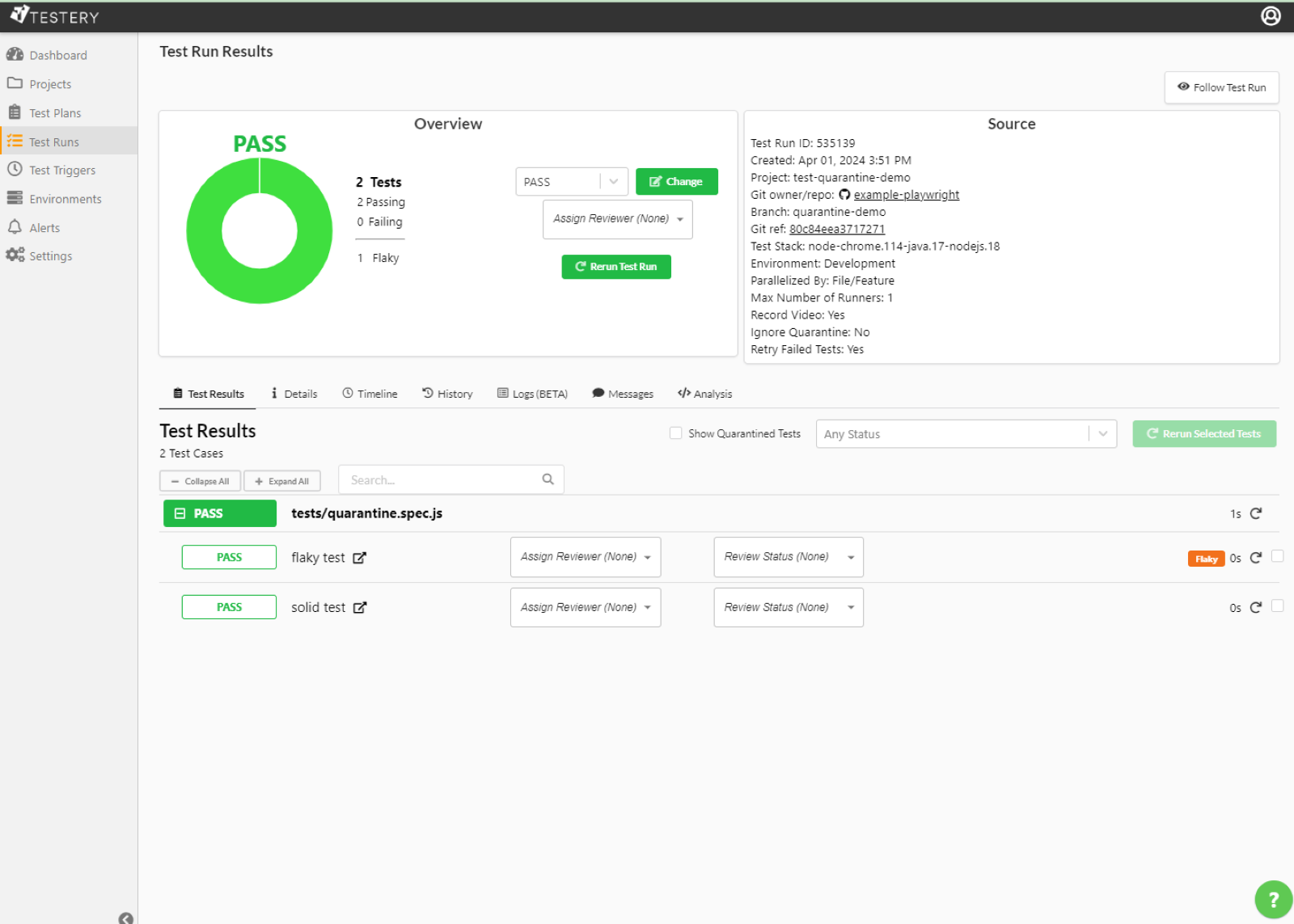Open the user account icon
Viewport: 1294px width, 924px height.
click(1271, 16)
